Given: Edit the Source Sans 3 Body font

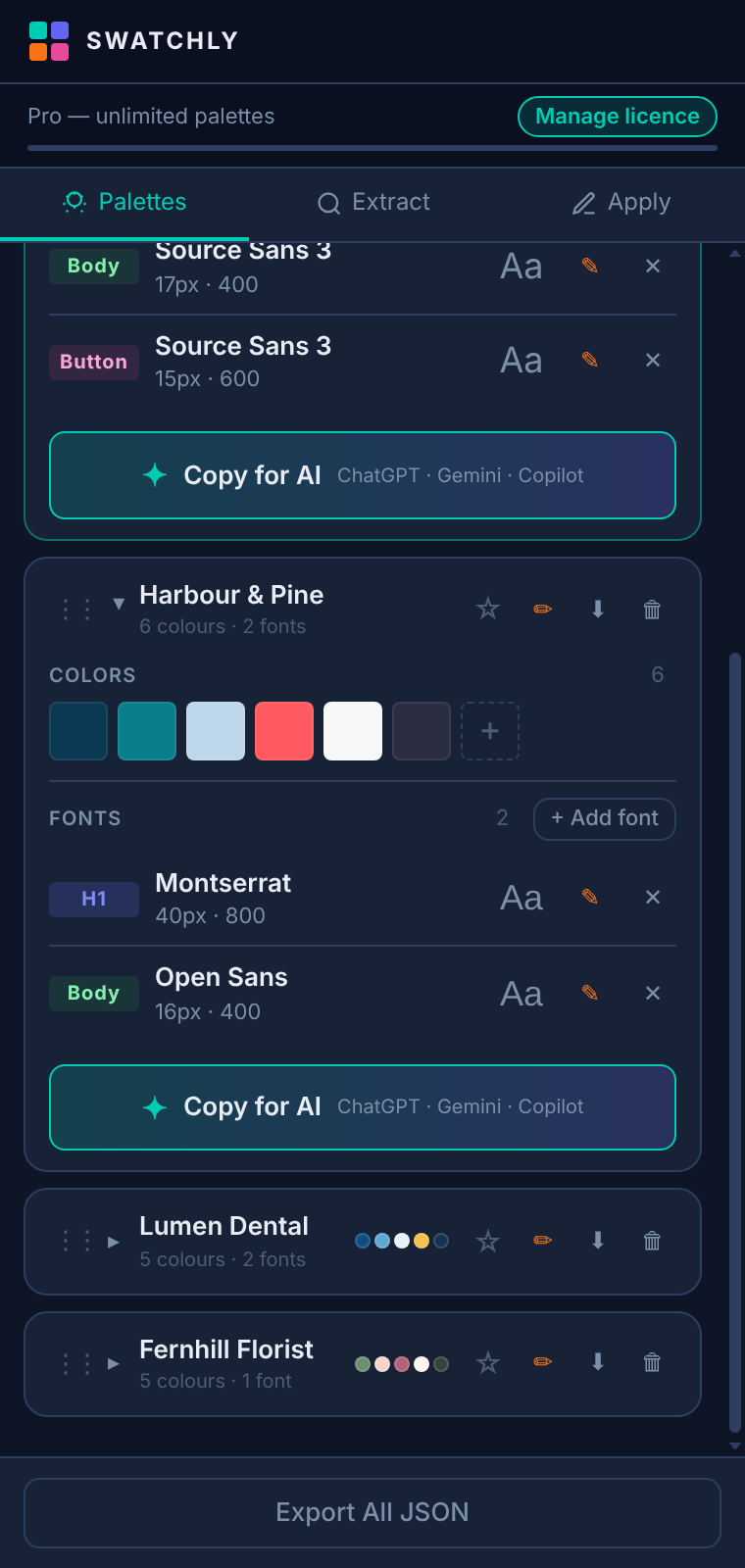Looking at the screenshot, I should pos(590,266).
